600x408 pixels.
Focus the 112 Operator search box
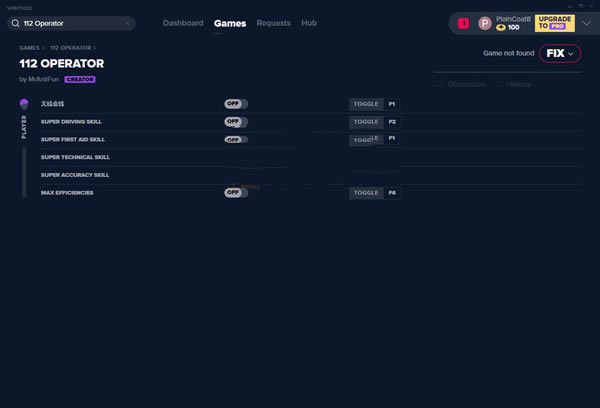(71, 23)
